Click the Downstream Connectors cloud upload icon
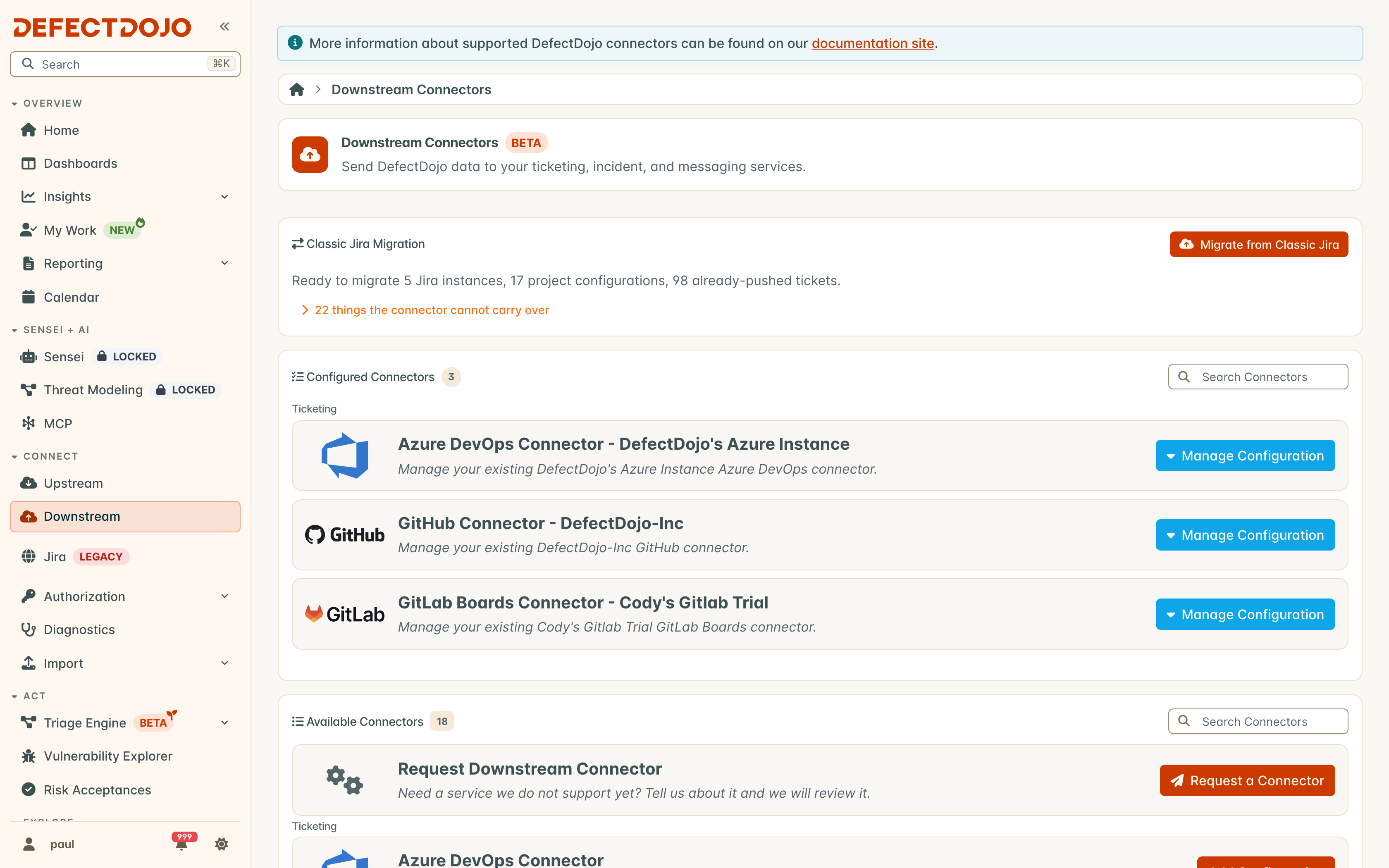 pos(310,155)
